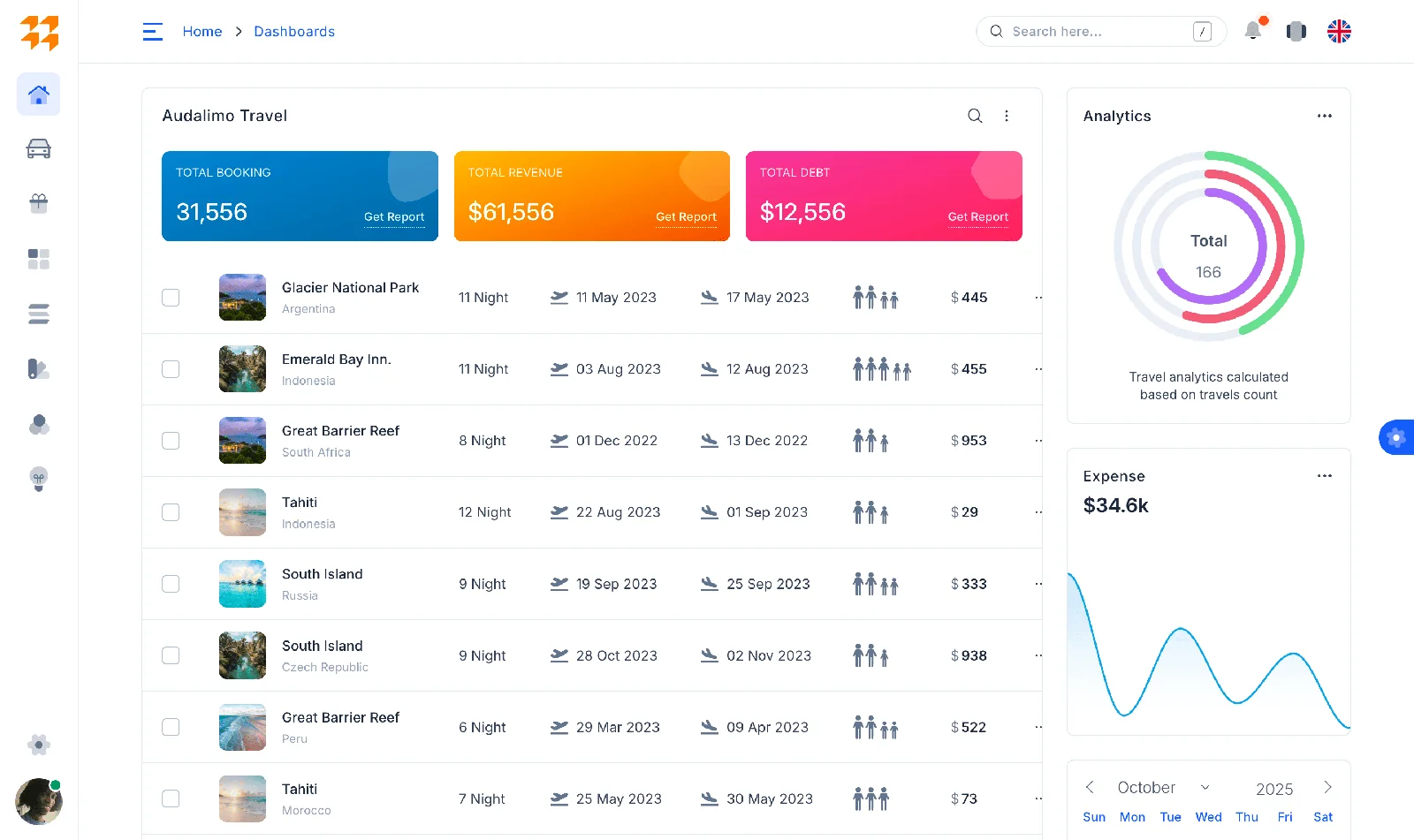The image size is (1414, 840).
Task: Open the stacked layers sidebar icon
Action: click(x=39, y=314)
